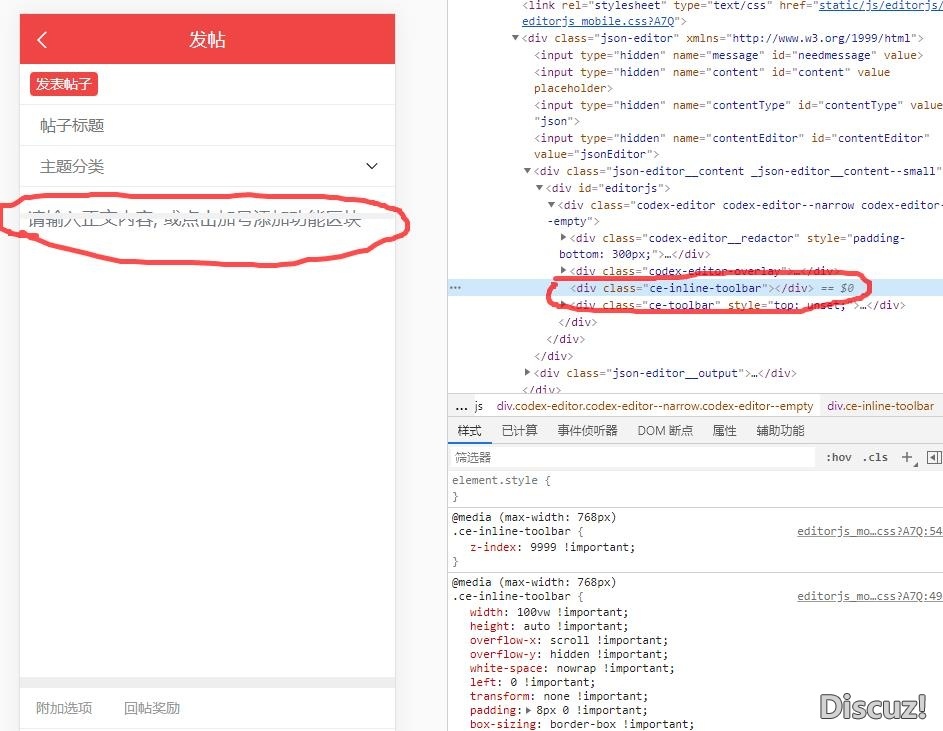The width and height of the screenshot is (943, 731).
Task: Click the ellipsis beside the selected DOM node
Action: (455, 288)
